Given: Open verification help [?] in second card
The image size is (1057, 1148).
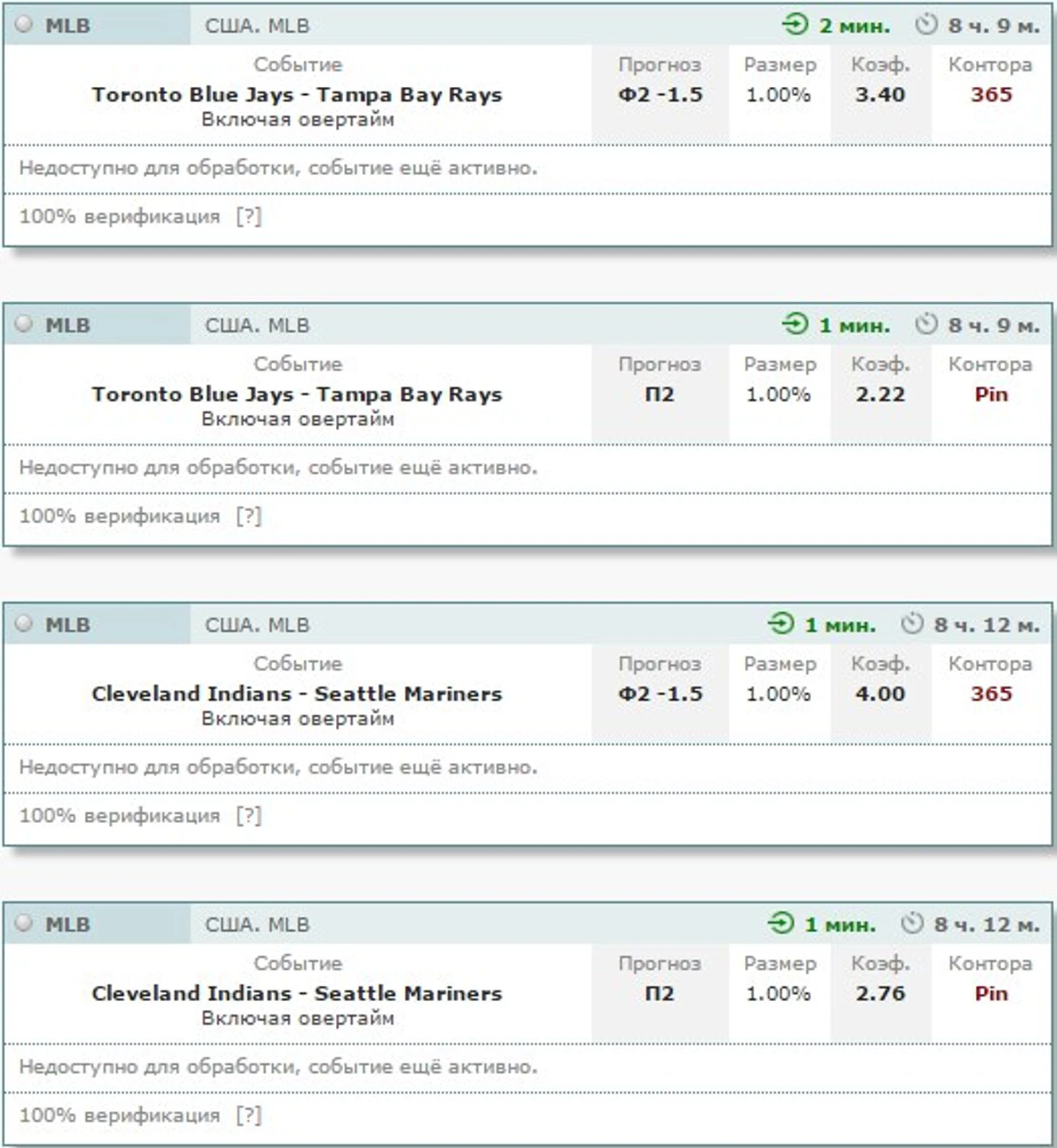Looking at the screenshot, I should tap(248, 516).
